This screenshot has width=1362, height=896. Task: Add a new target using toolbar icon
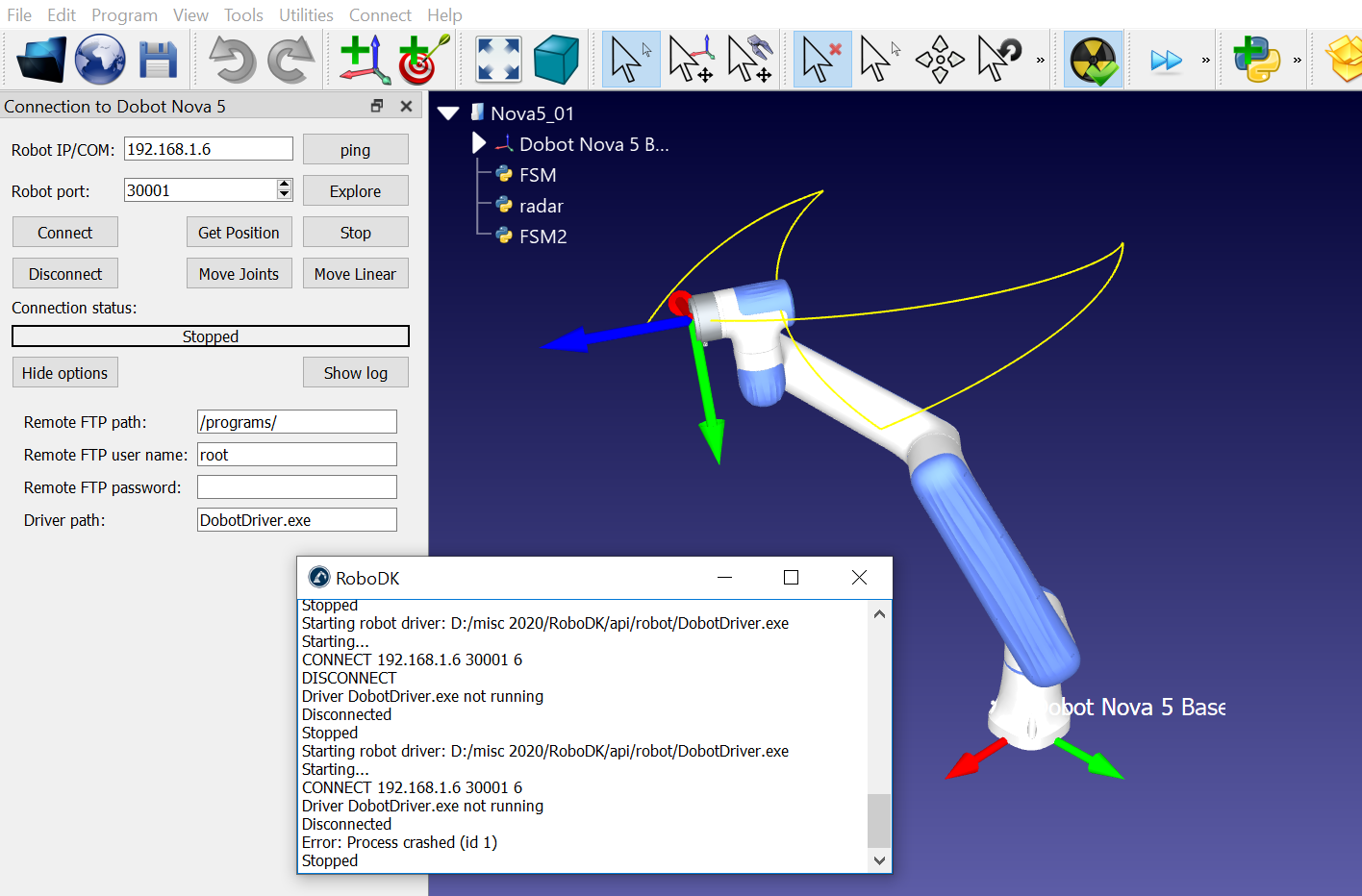click(423, 60)
